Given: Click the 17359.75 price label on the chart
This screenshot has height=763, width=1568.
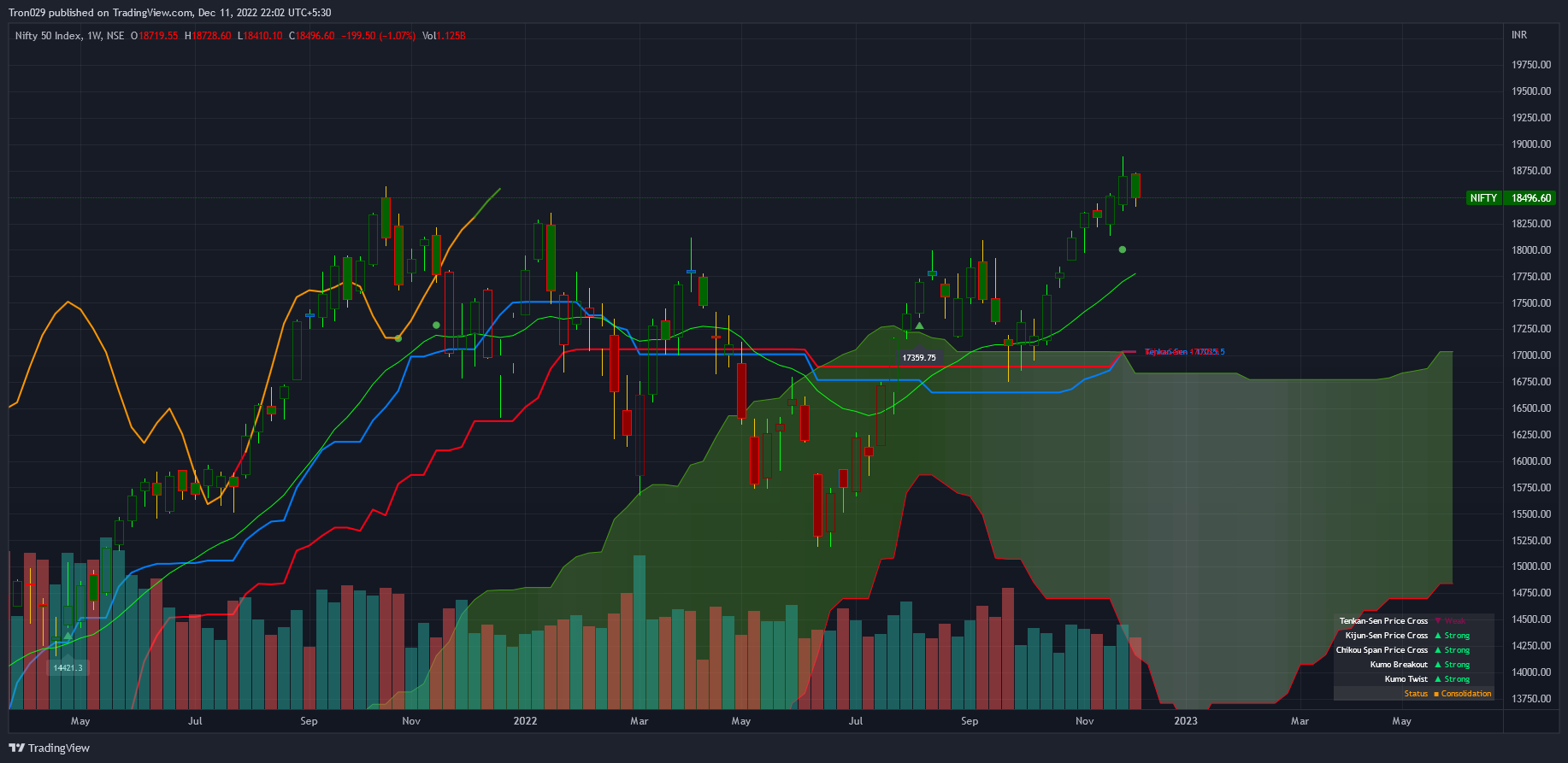Looking at the screenshot, I should (x=919, y=358).
